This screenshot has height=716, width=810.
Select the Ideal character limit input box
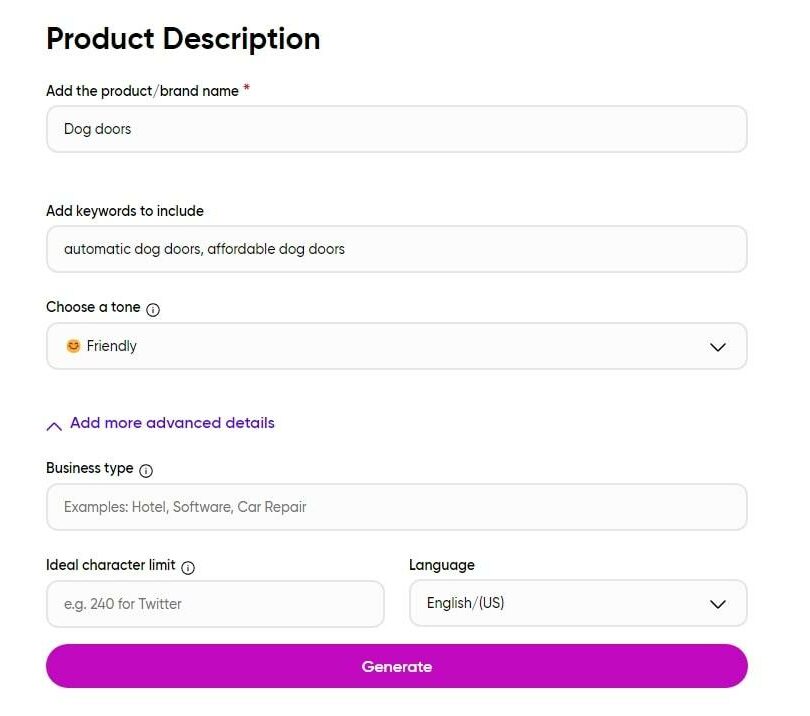click(x=215, y=604)
